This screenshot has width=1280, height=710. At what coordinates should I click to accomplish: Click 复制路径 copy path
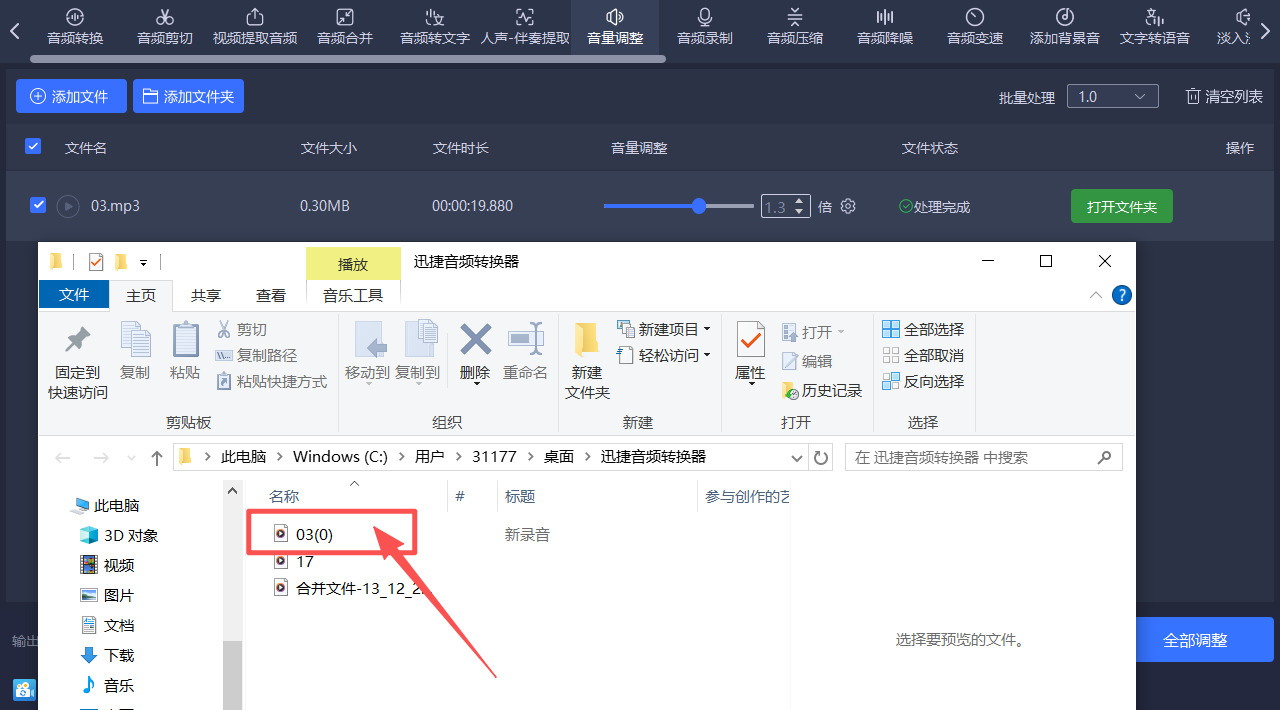(x=256, y=356)
